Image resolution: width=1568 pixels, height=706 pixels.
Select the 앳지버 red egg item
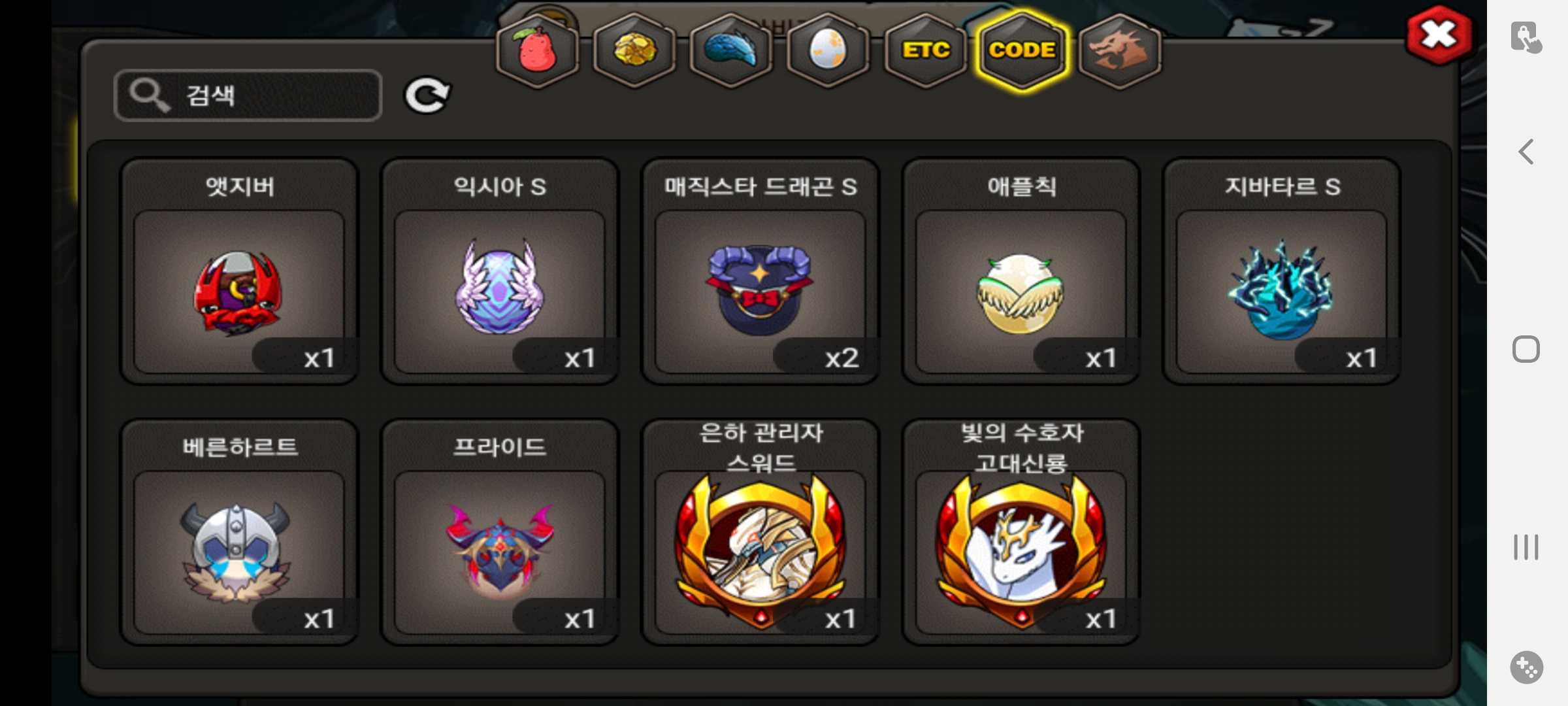pos(239,271)
